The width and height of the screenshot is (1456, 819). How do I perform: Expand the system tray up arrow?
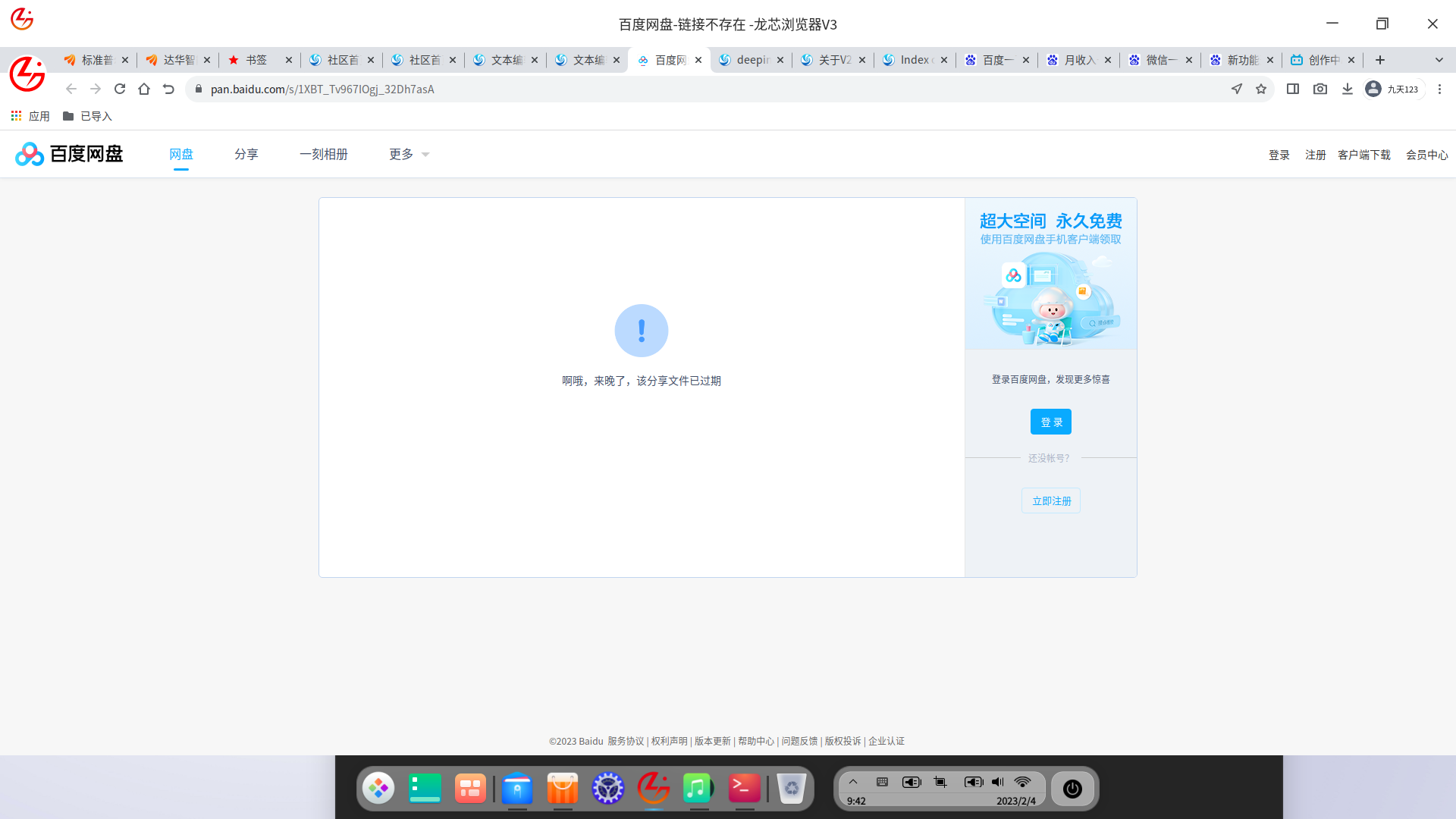853,782
